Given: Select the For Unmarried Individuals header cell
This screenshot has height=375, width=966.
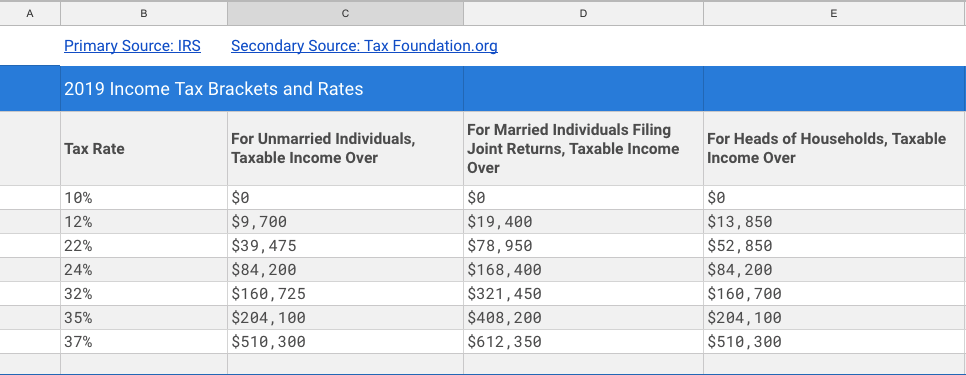Looking at the screenshot, I should 345,148.
